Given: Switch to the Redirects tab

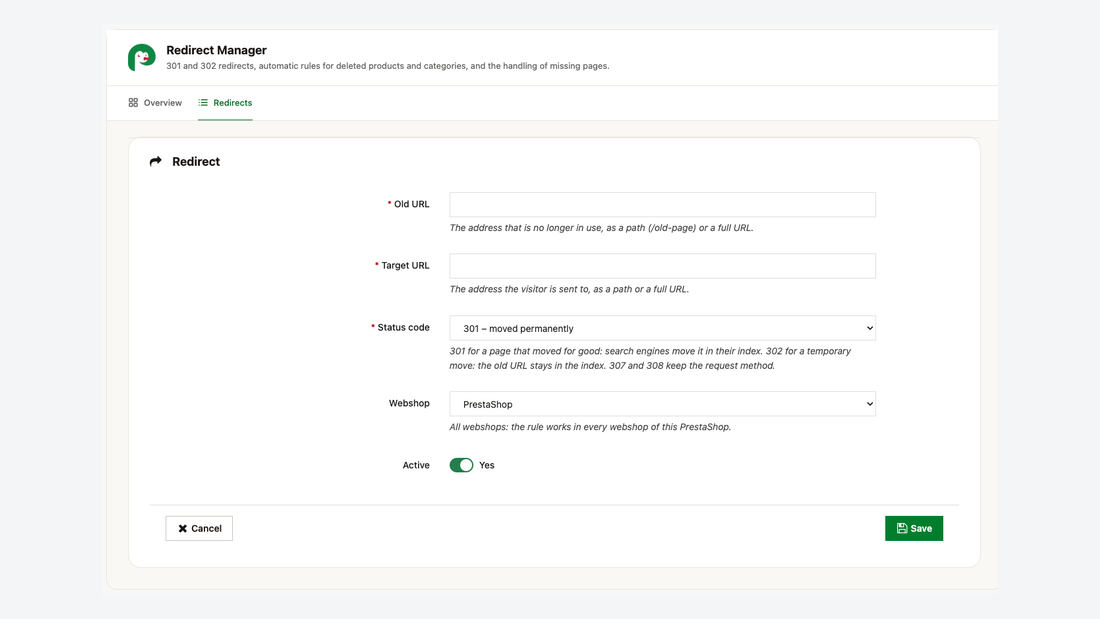Looking at the screenshot, I should click(x=225, y=102).
